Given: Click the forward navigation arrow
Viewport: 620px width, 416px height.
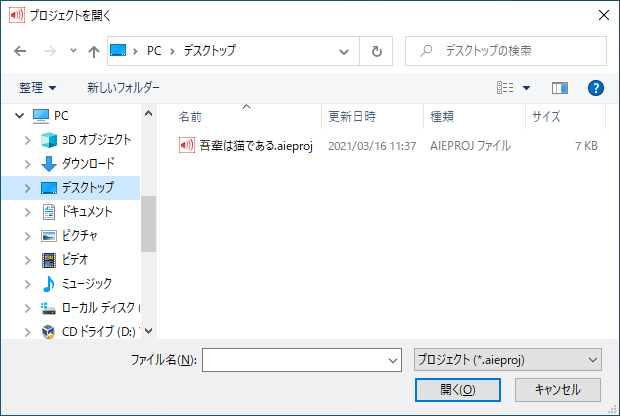Looking at the screenshot, I should coord(49,51).
